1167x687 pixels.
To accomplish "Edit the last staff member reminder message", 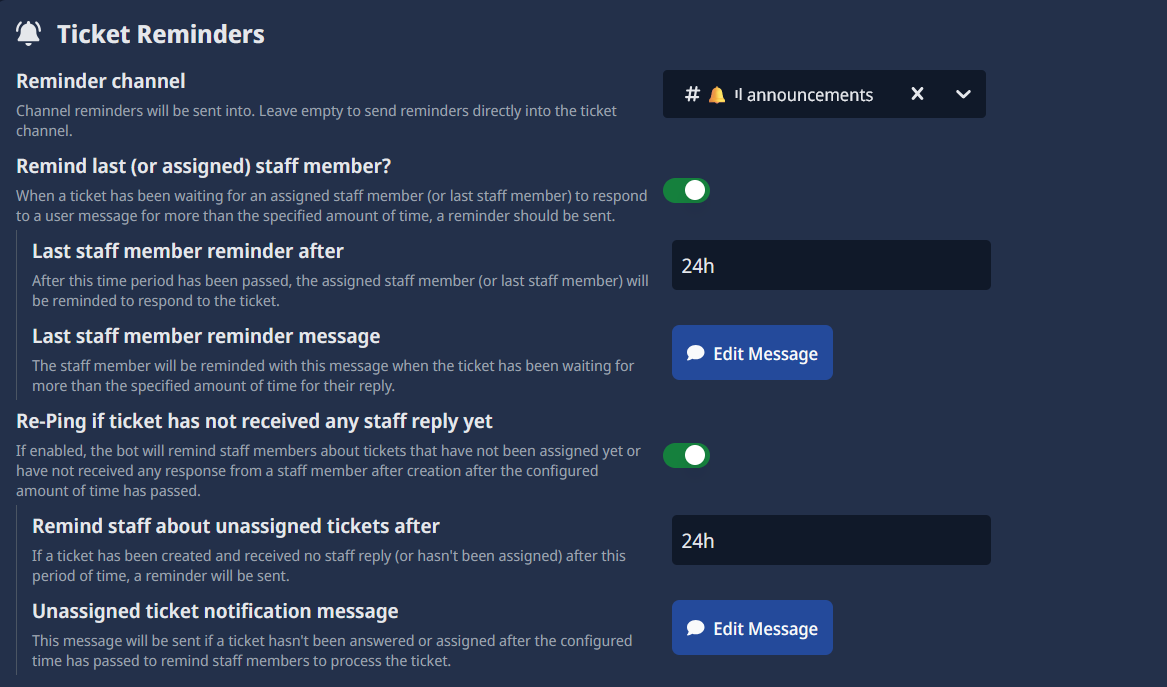I will coord(752,352).
